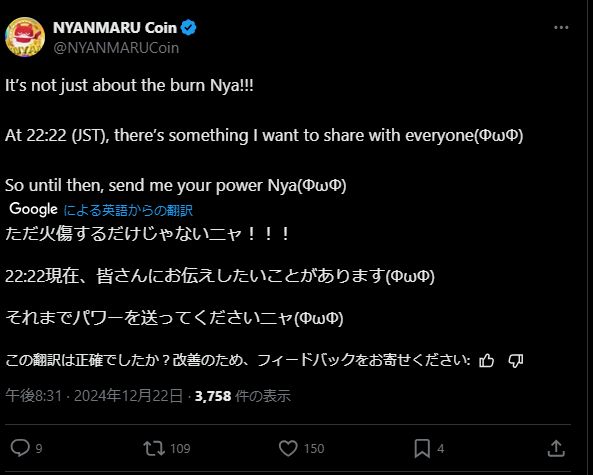Image resolution: width=593 pixels, height=475 pixels.
Task: Open the share upload icon
Action: (x=556, y=449)
